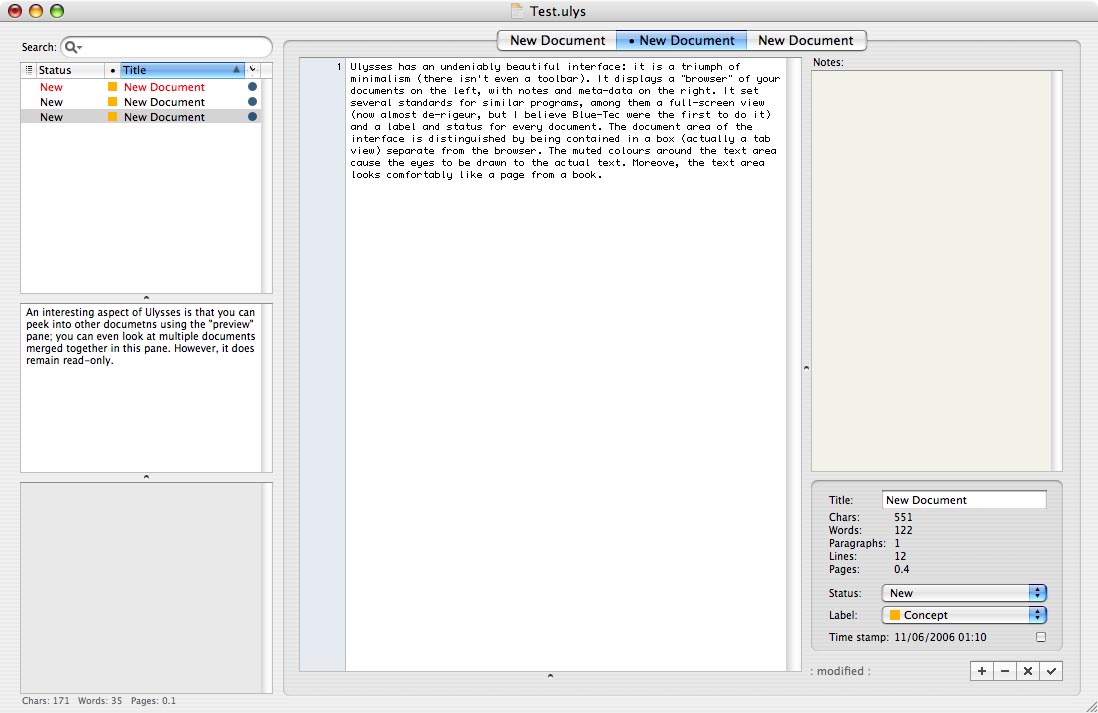Click blue dot of first New Document row
The height and width of the screenshot is (713, 1098).
pos(253,87)
